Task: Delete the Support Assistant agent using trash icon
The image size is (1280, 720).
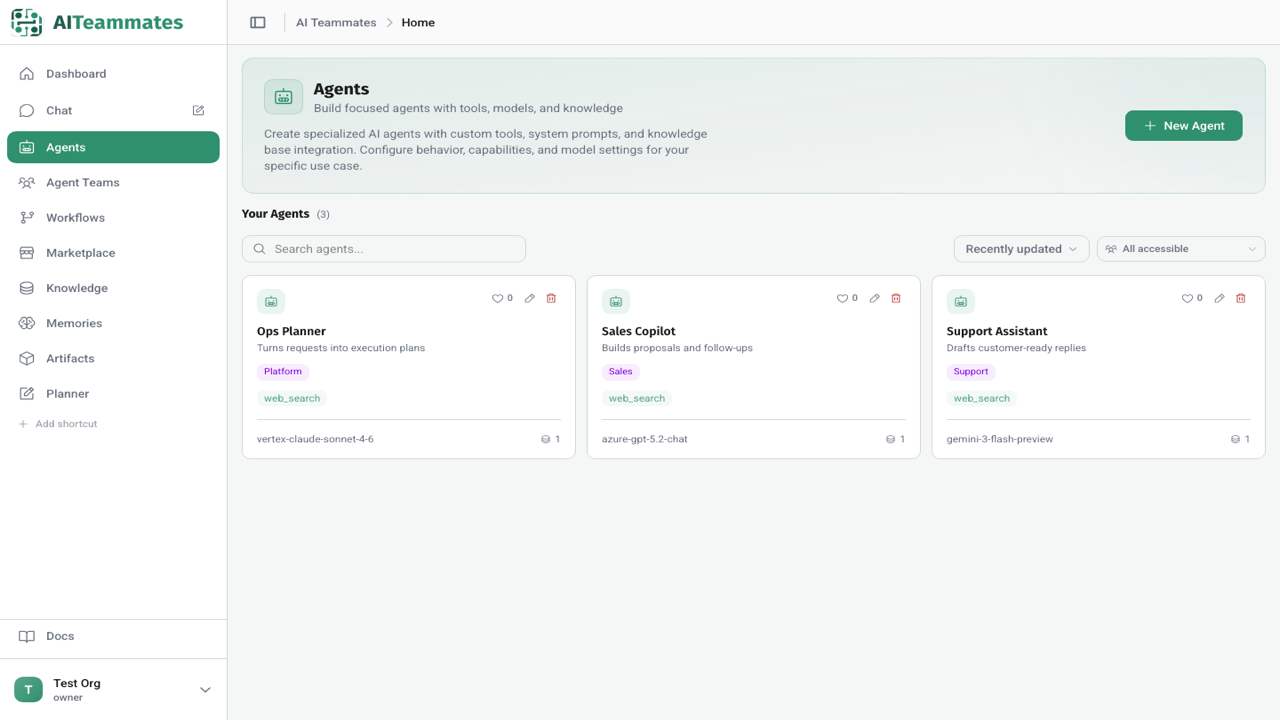Action: 1241,298
